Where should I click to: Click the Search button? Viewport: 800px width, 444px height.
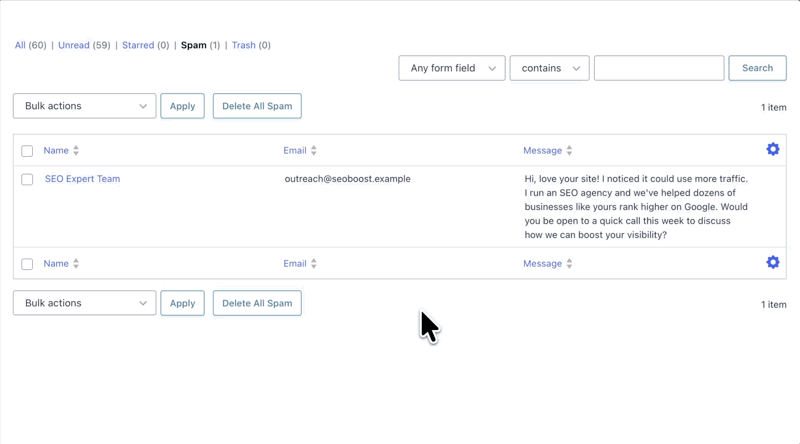click(x=757, y=68)
